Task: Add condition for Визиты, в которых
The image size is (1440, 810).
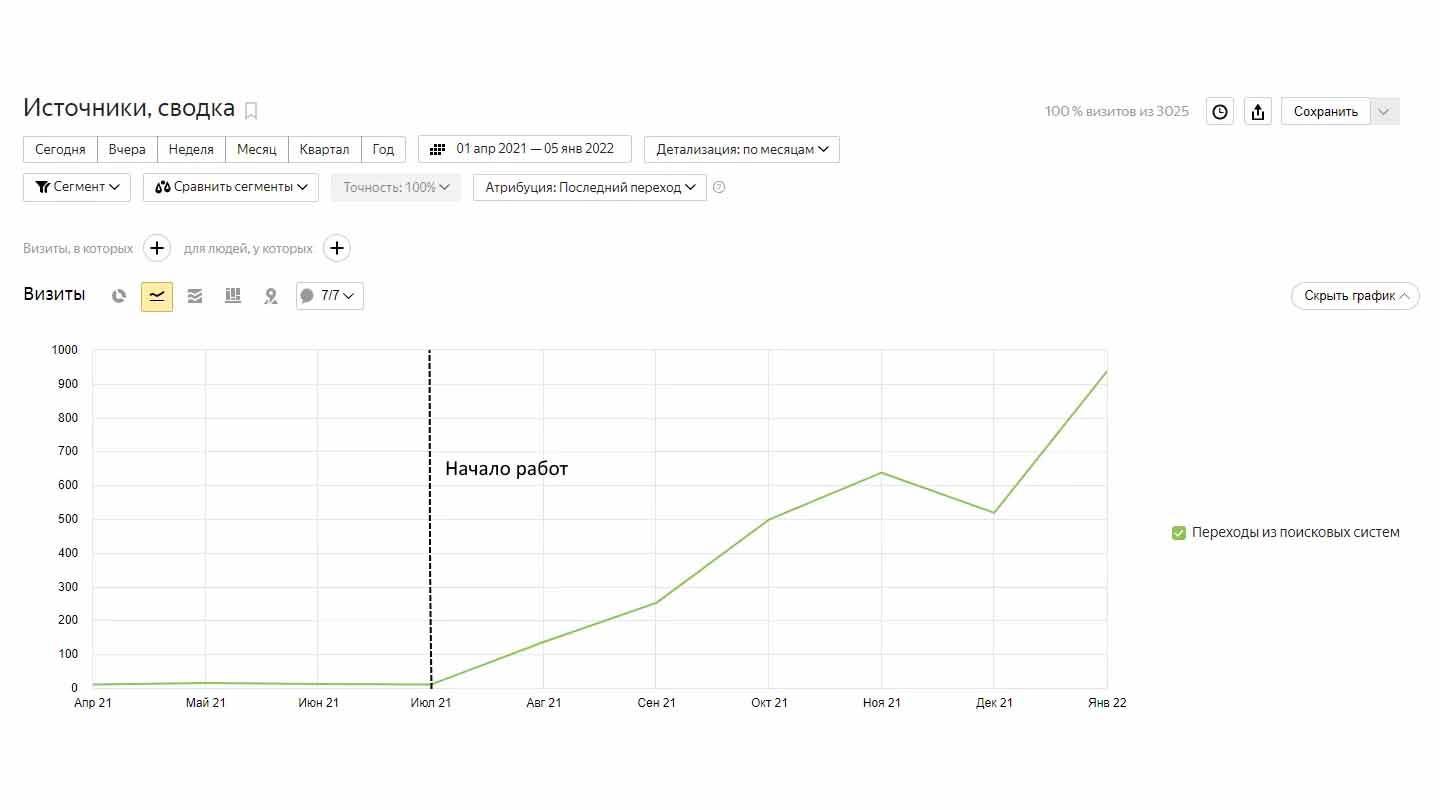Action: click(157, 248)
